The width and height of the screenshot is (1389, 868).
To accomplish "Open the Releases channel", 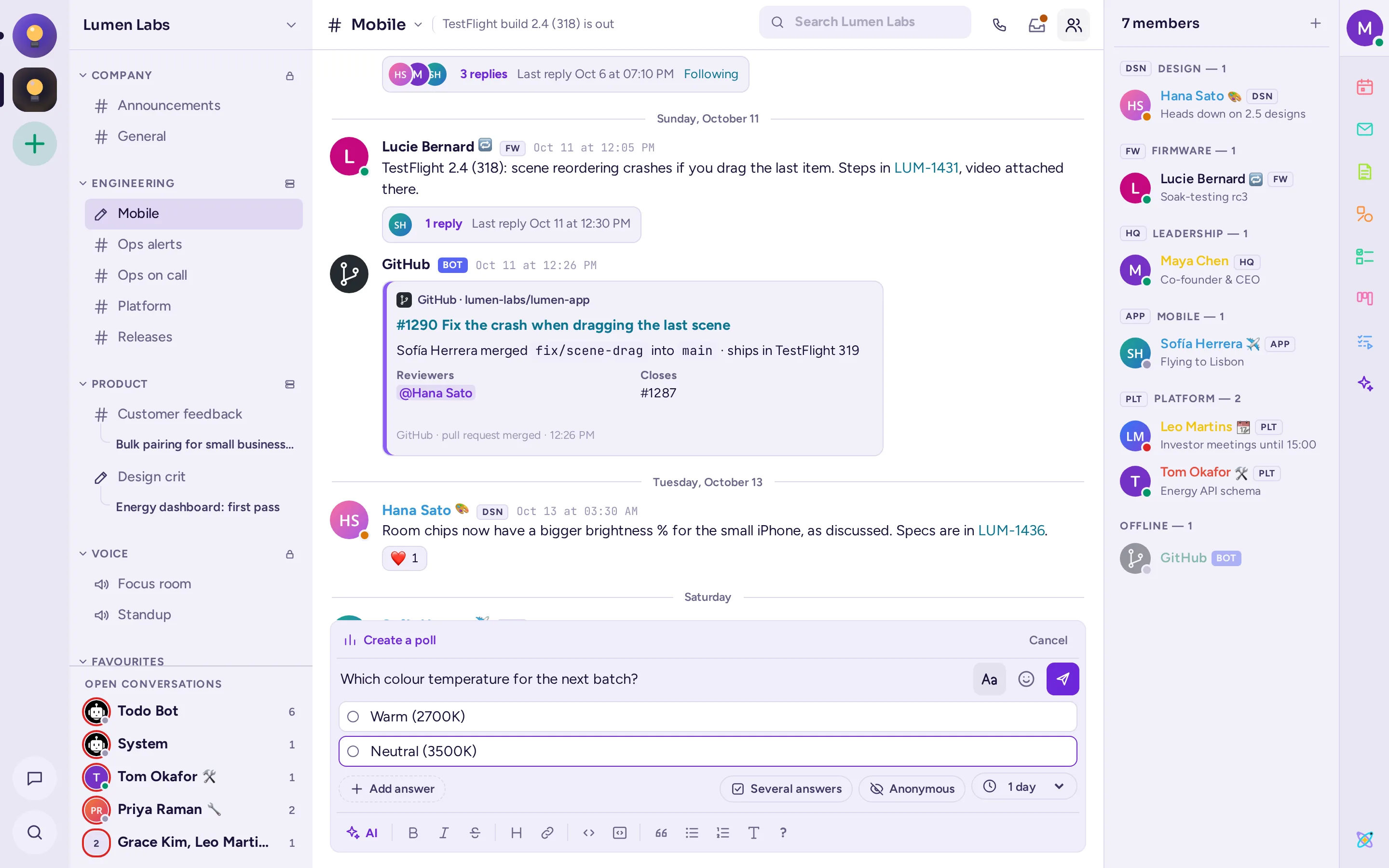I will 193,337.
